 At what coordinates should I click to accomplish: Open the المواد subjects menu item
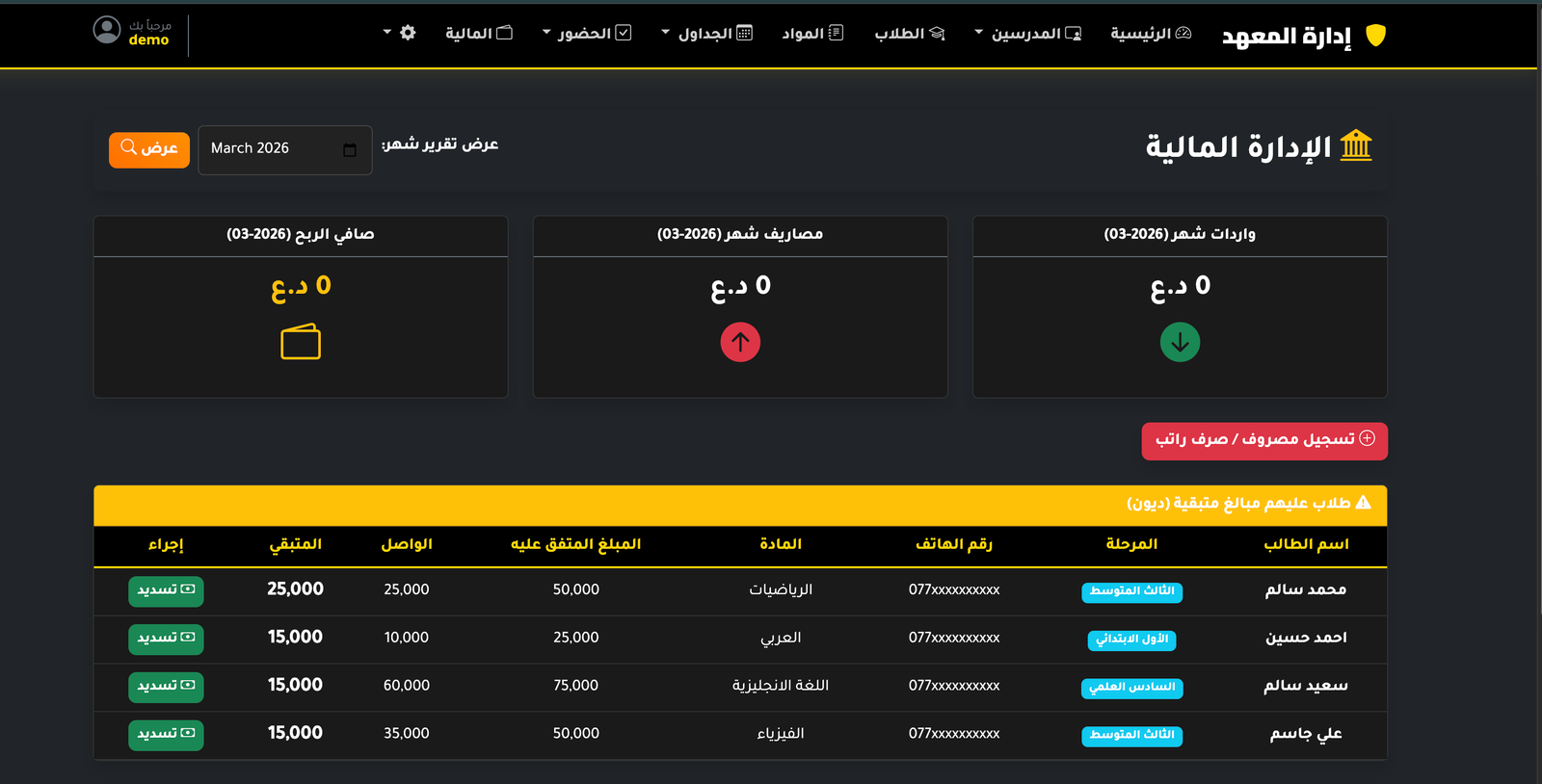(811, 34)
